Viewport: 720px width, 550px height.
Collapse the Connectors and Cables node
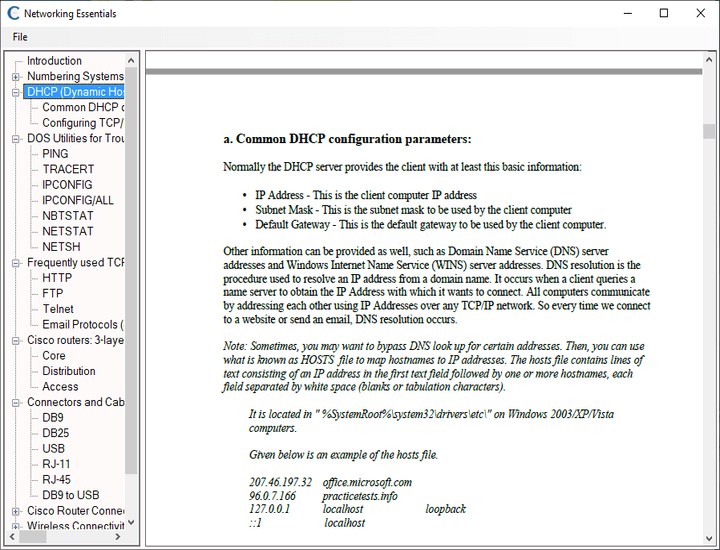pos(16,403)
